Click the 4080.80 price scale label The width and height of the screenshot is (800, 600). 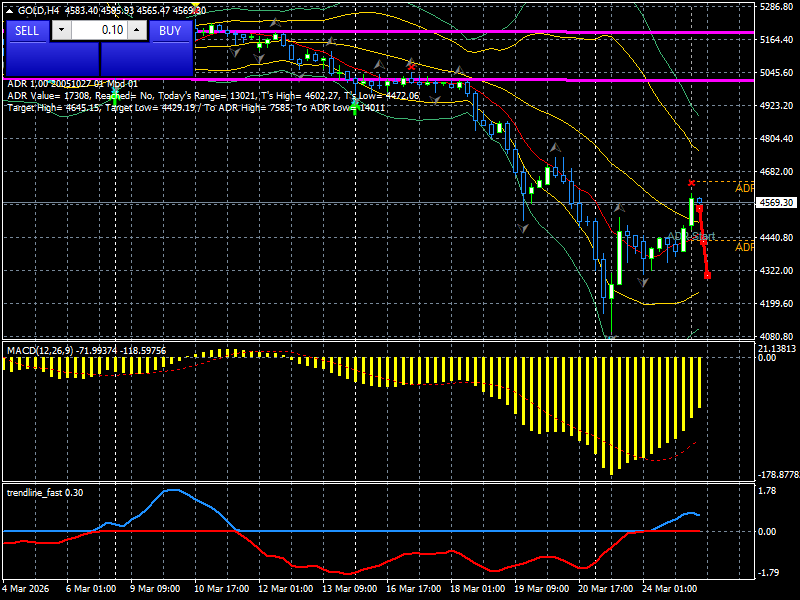coord(776,336)
